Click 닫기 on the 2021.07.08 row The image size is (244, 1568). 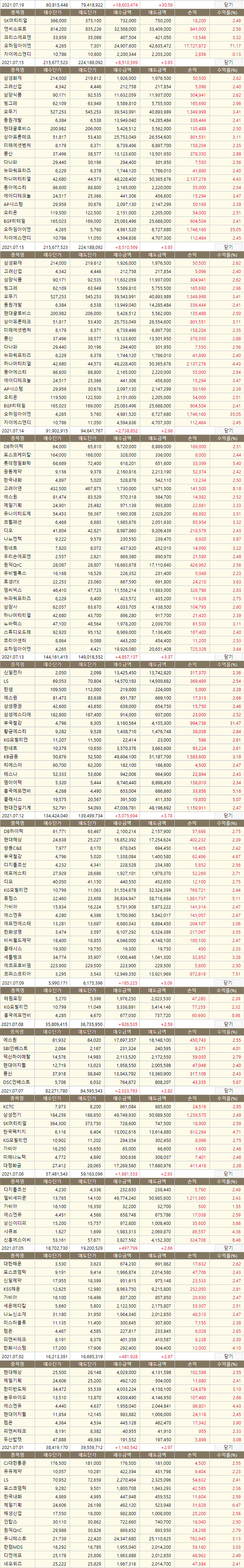pyautogui.click(x=228, y=1024)
